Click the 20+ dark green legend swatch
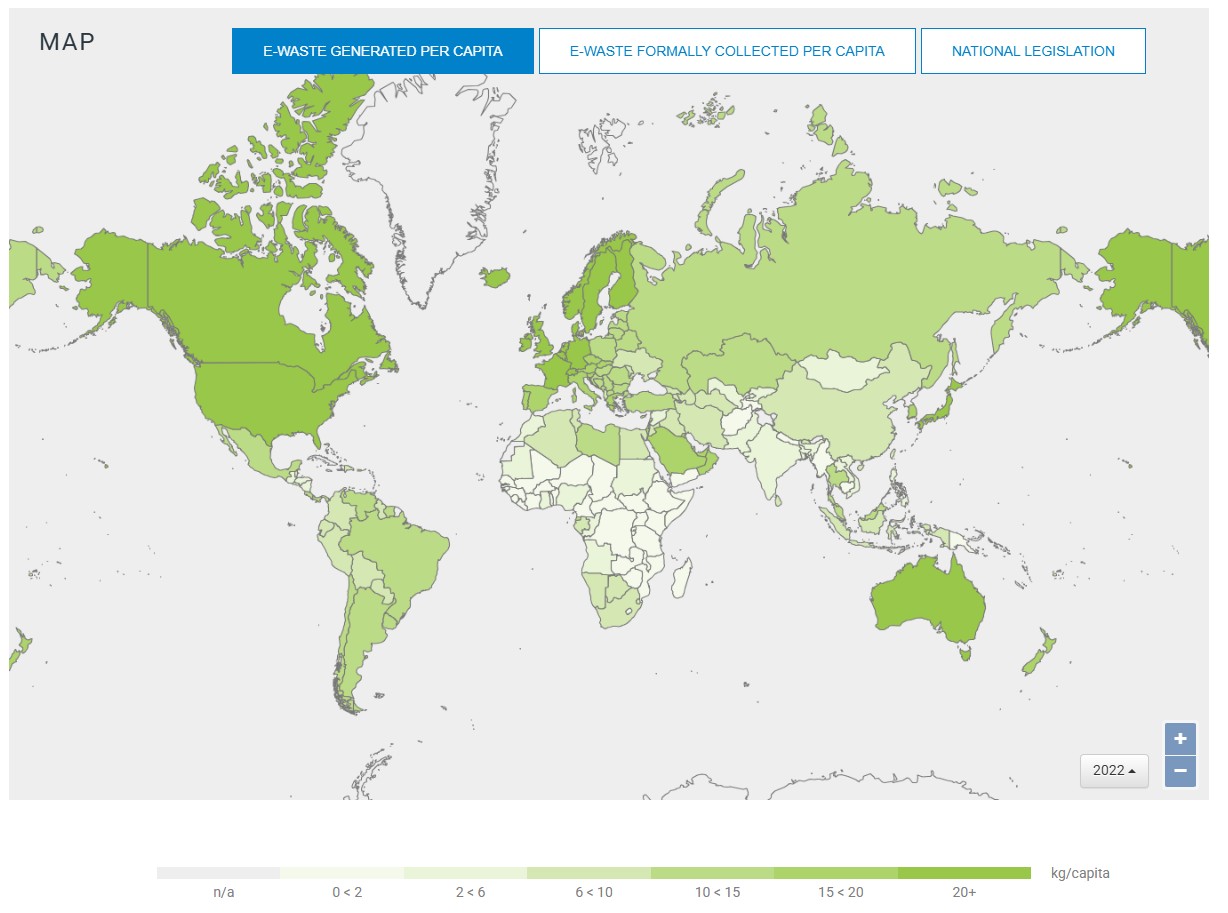 tap(964, 873)
